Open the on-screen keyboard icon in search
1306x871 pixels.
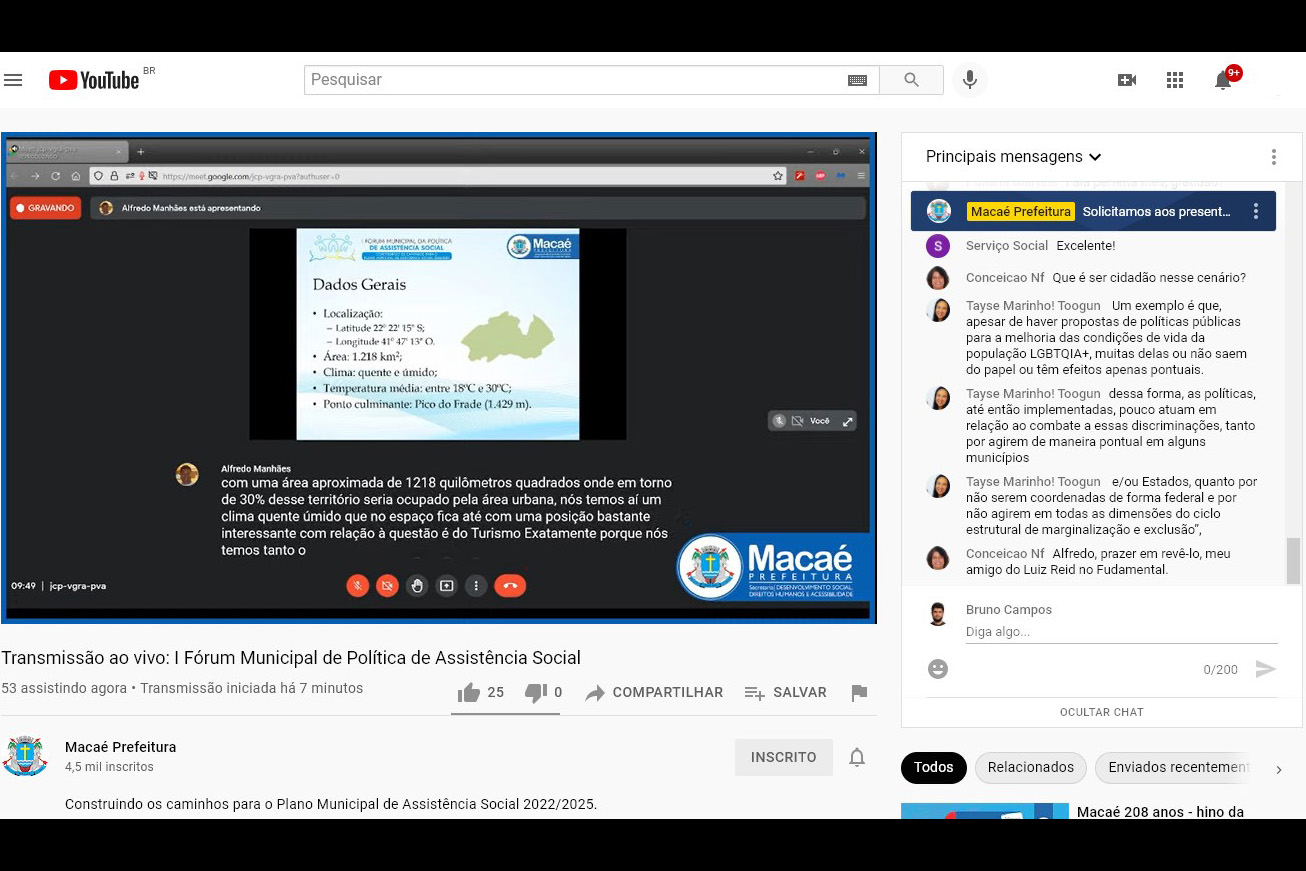[x=857, y=80]
